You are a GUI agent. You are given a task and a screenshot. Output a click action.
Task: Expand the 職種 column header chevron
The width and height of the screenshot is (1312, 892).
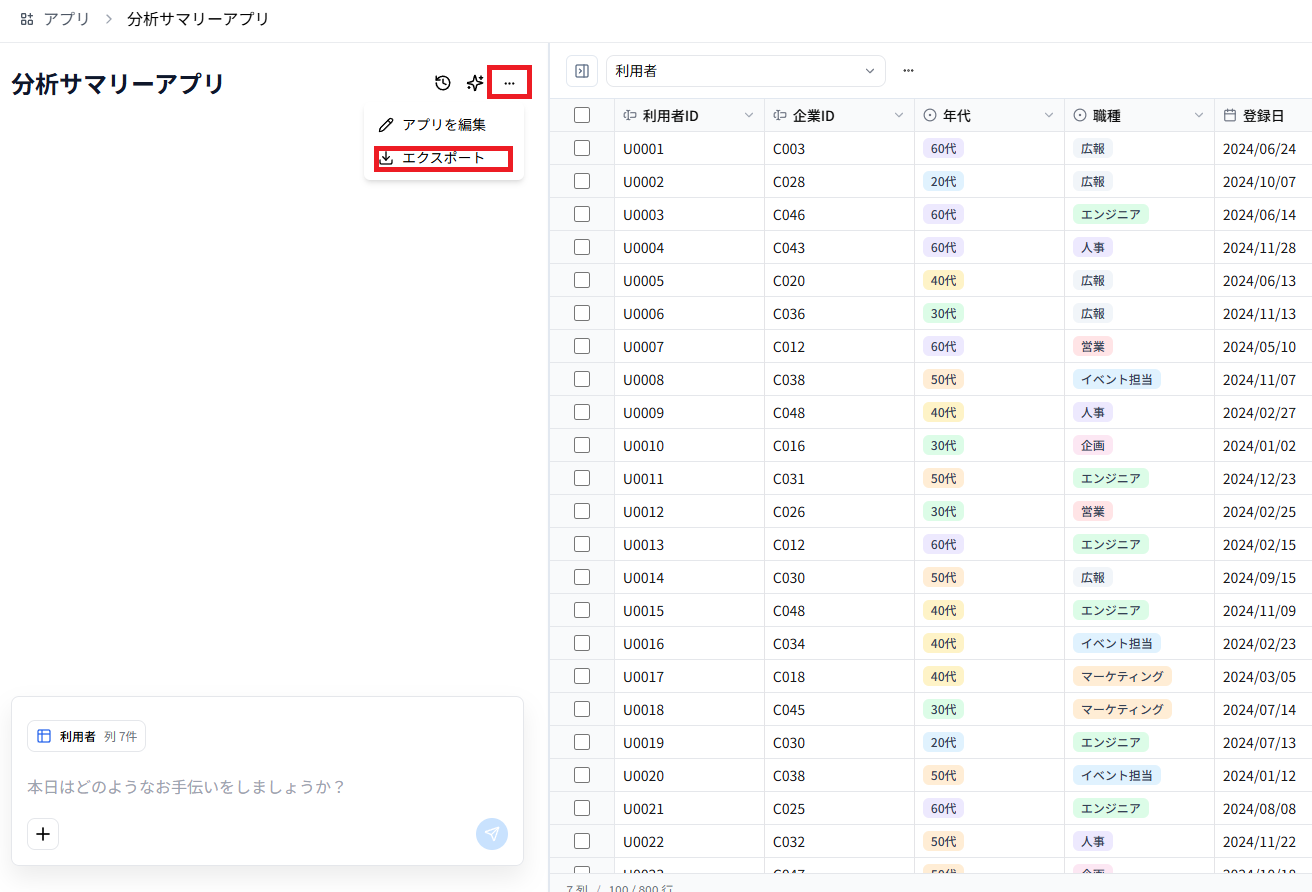[1199, 116]
